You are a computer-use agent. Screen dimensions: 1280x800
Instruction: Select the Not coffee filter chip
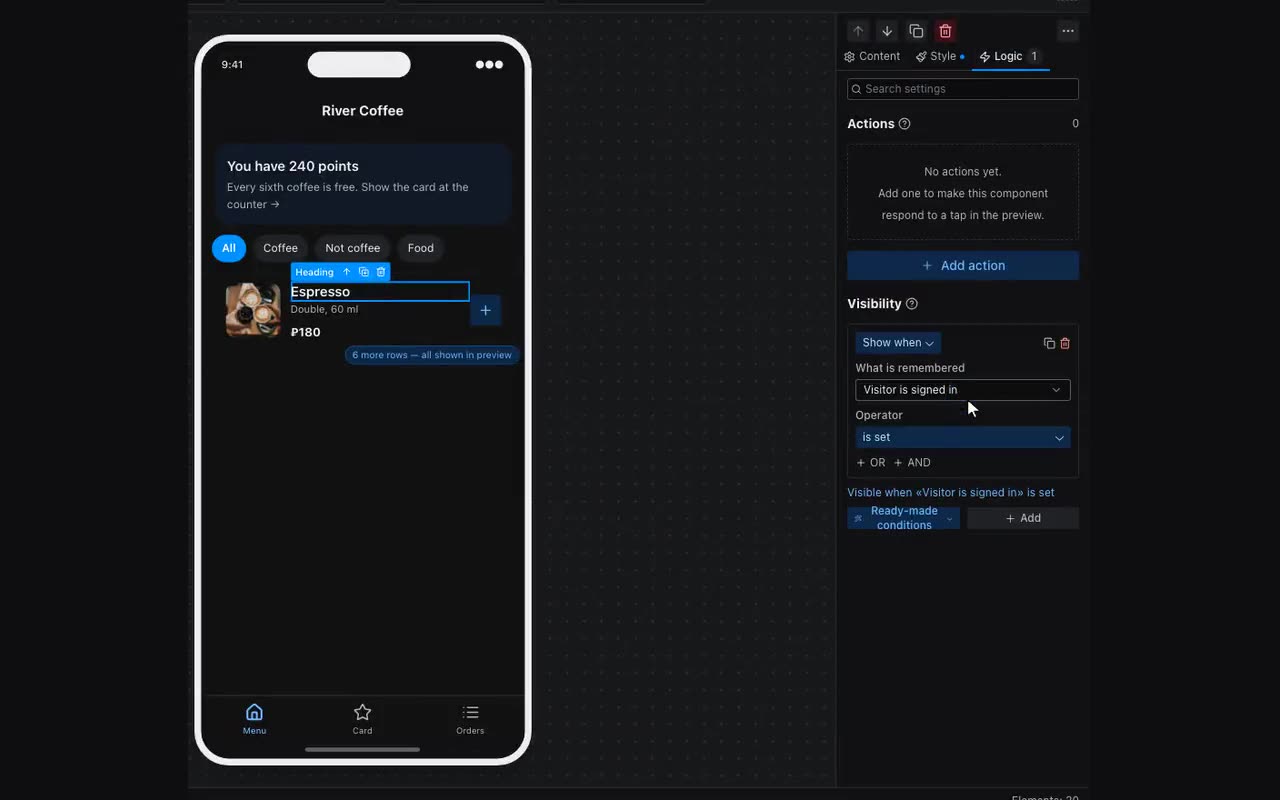pos(353,248)
